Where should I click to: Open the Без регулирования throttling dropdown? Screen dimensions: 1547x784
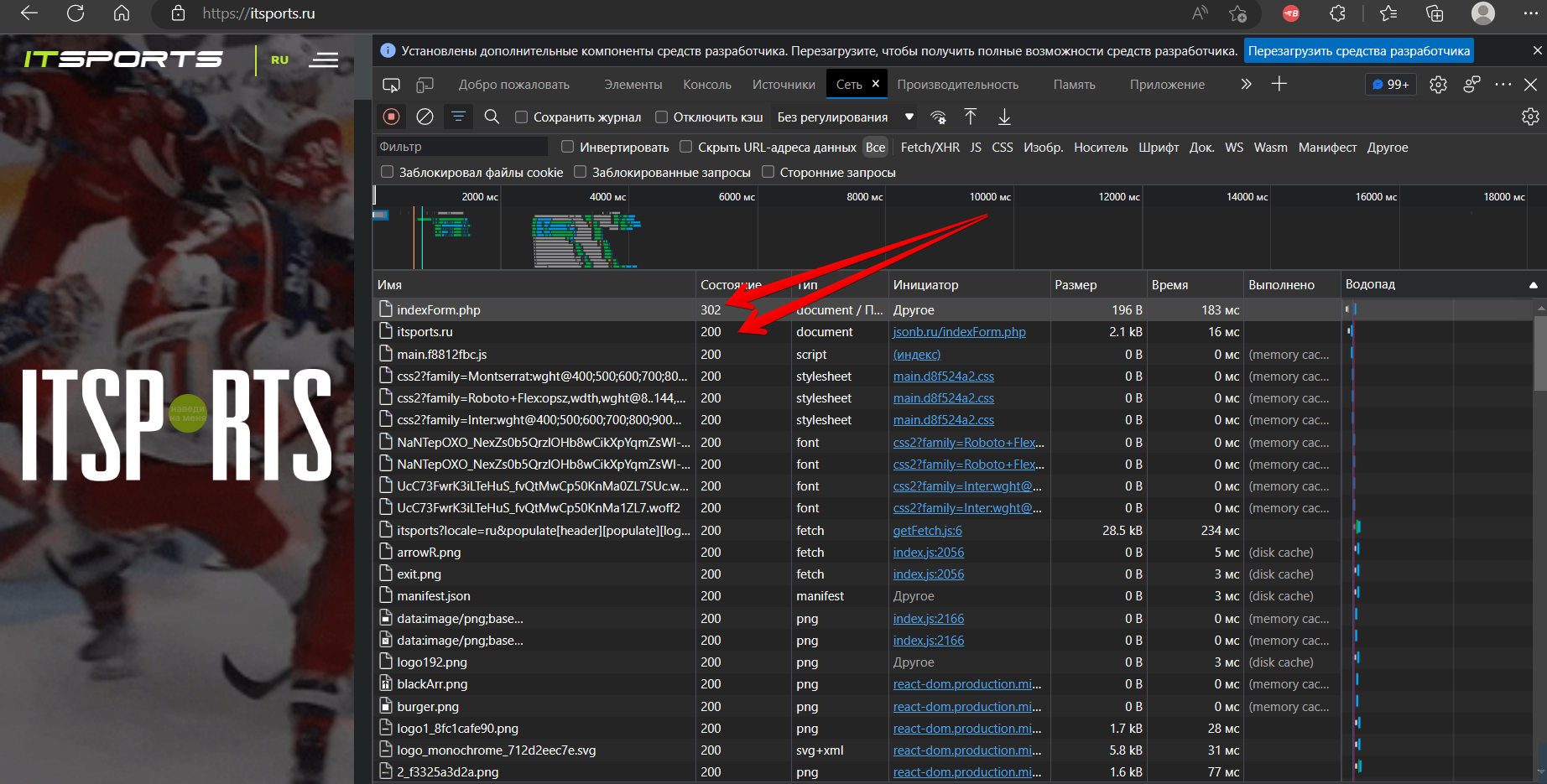click(845, 117)
